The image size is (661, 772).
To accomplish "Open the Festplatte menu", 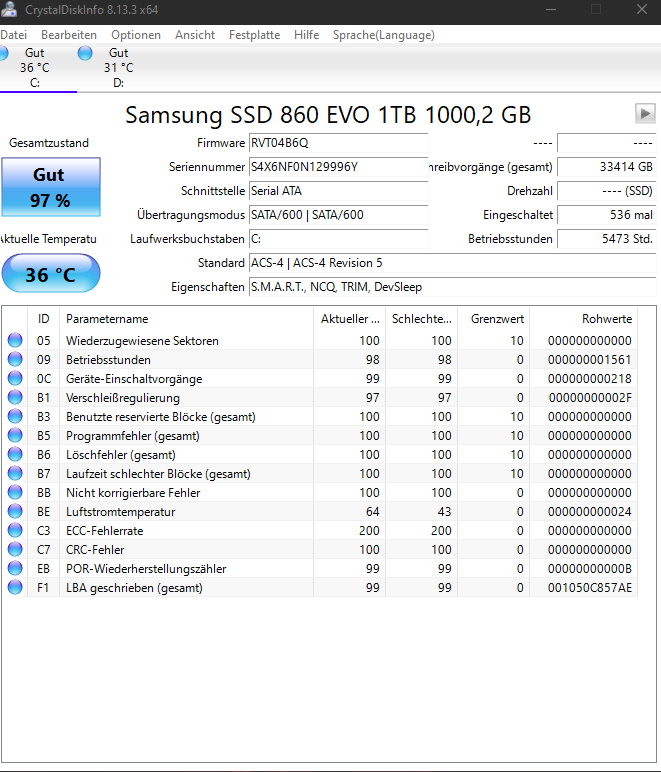I will (x=254, y=35).
